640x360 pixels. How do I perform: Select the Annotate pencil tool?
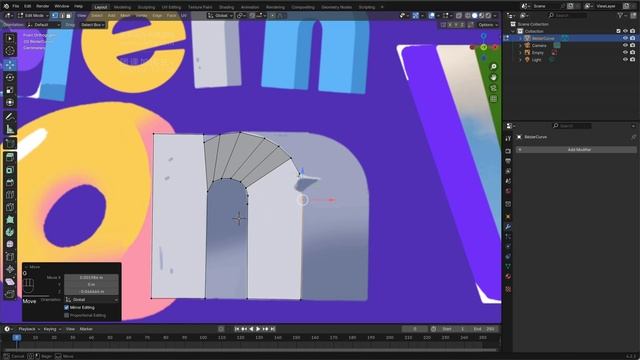point(10,116)
